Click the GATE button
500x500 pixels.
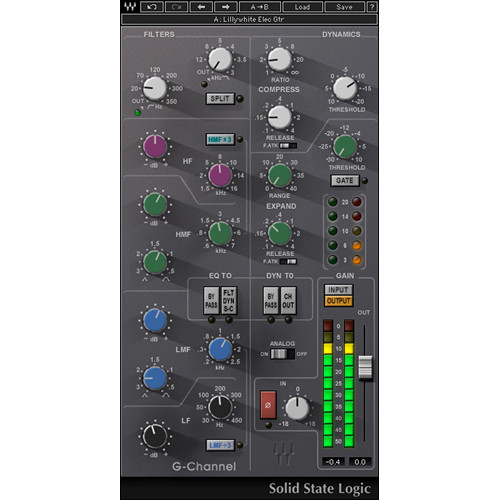point(345,181)
